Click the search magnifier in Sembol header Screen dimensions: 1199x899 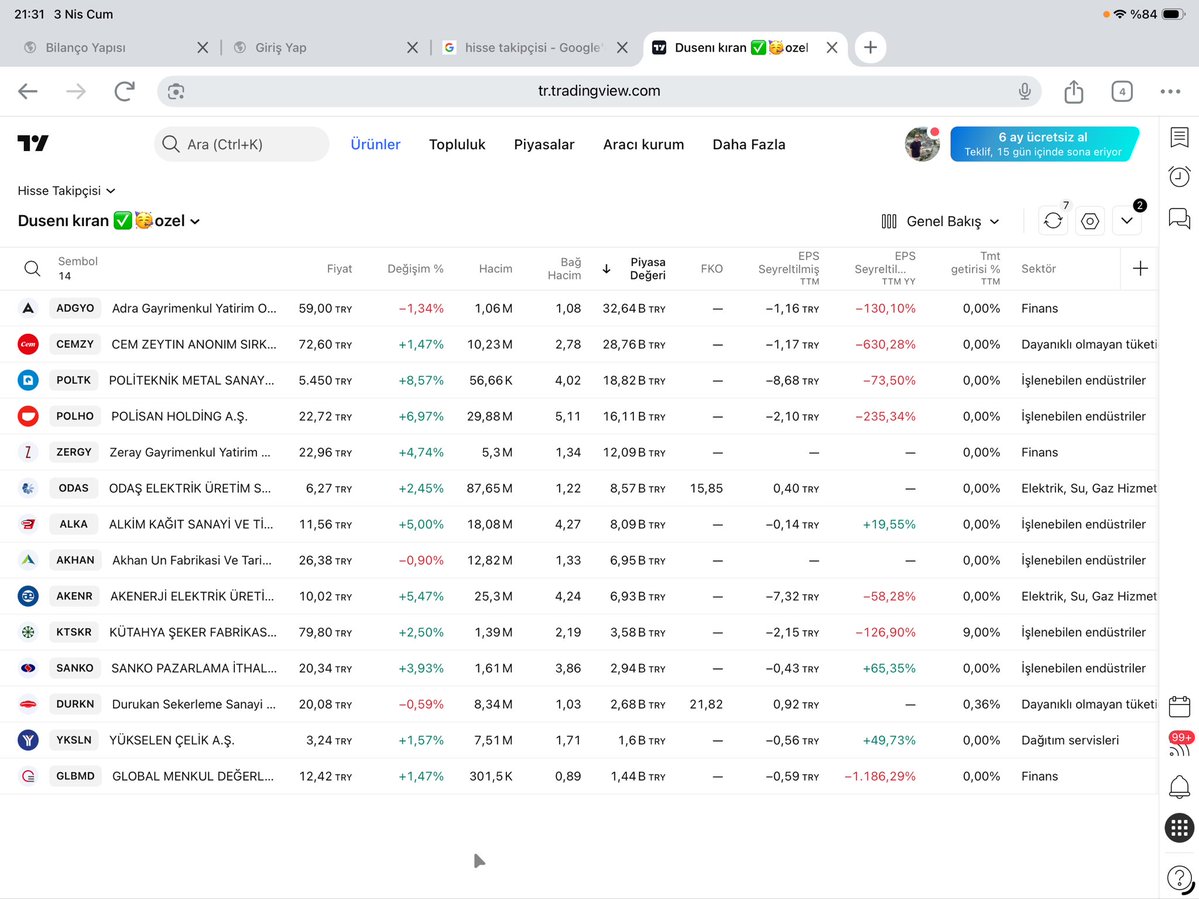32,268
